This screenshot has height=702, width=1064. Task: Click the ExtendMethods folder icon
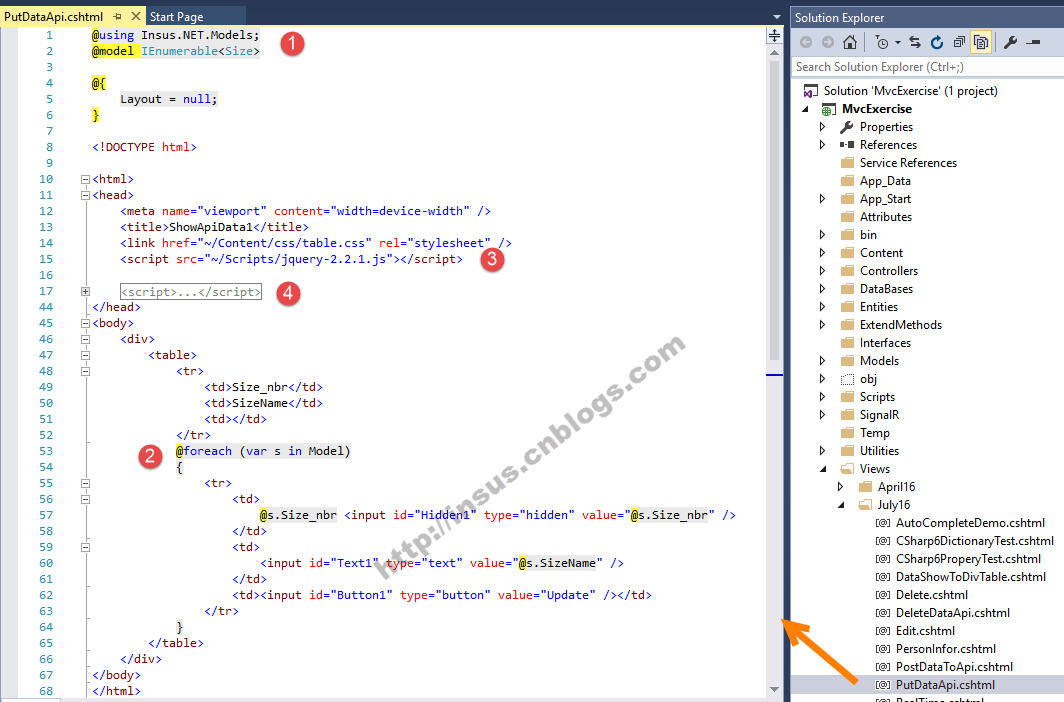click(x=847, y=325)
